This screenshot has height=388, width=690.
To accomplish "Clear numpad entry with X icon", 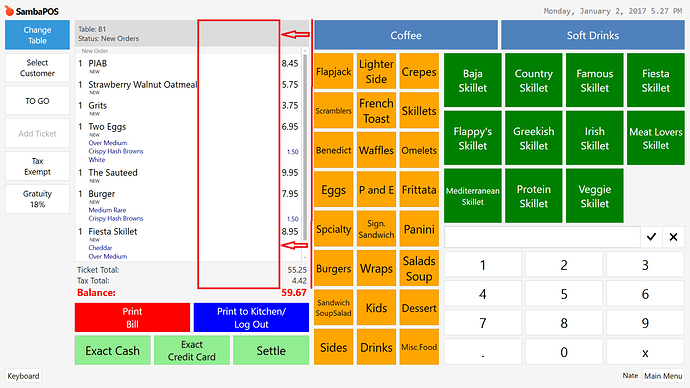I will [673, 237].
